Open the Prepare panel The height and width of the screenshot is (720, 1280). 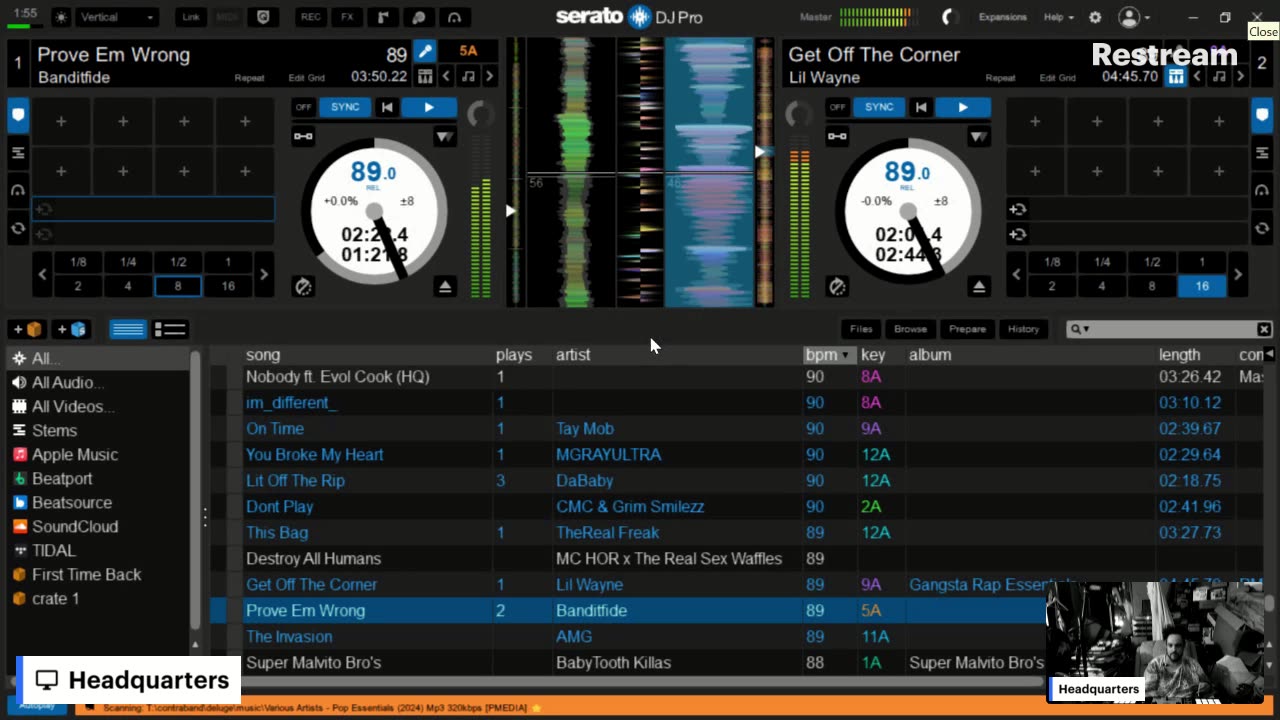point(967,329)
